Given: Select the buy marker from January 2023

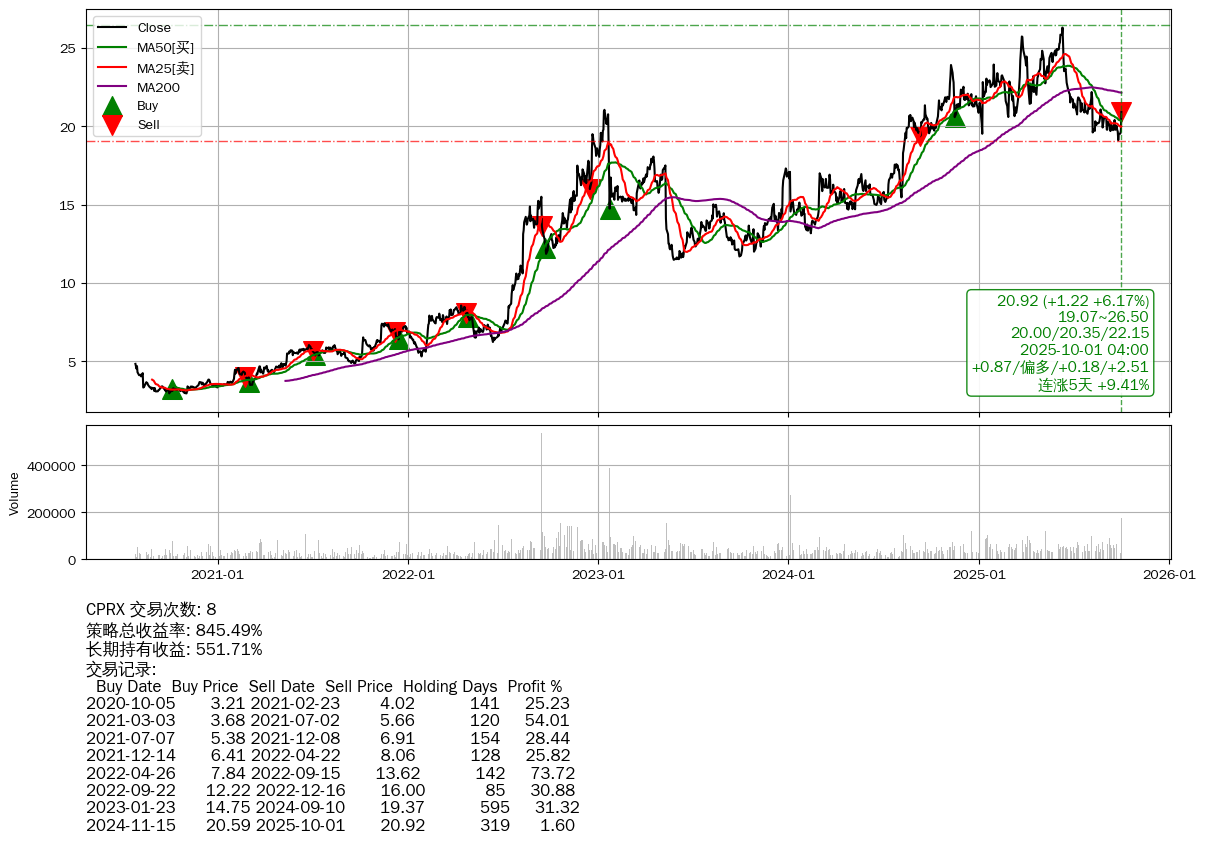Looking at the screenshot, I should [x=610, y=209].
